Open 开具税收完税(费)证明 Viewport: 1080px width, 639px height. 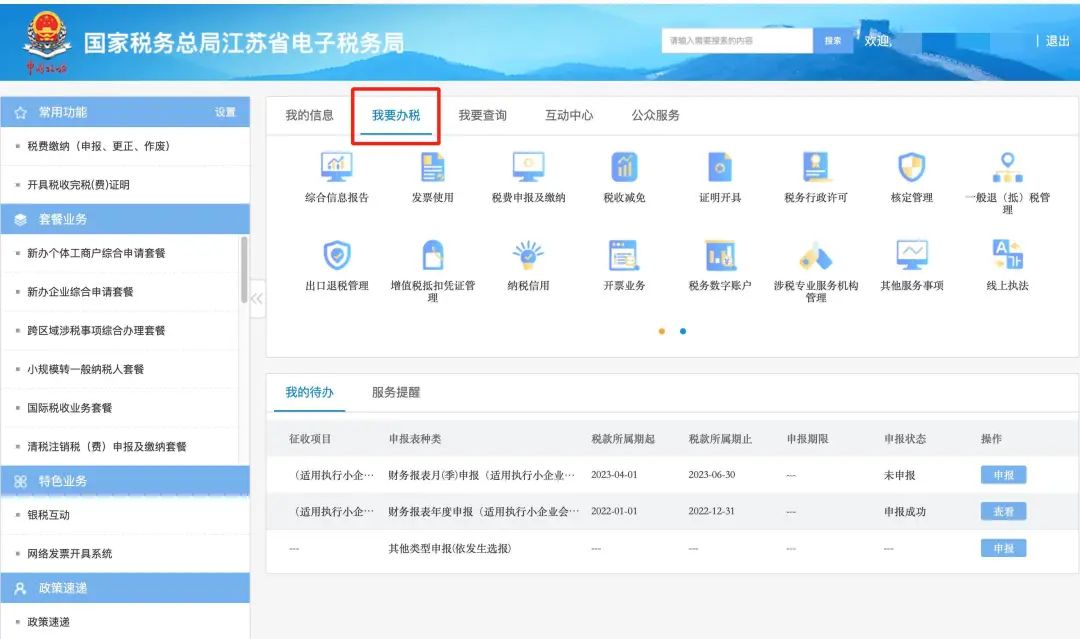[x=79, y=185]
